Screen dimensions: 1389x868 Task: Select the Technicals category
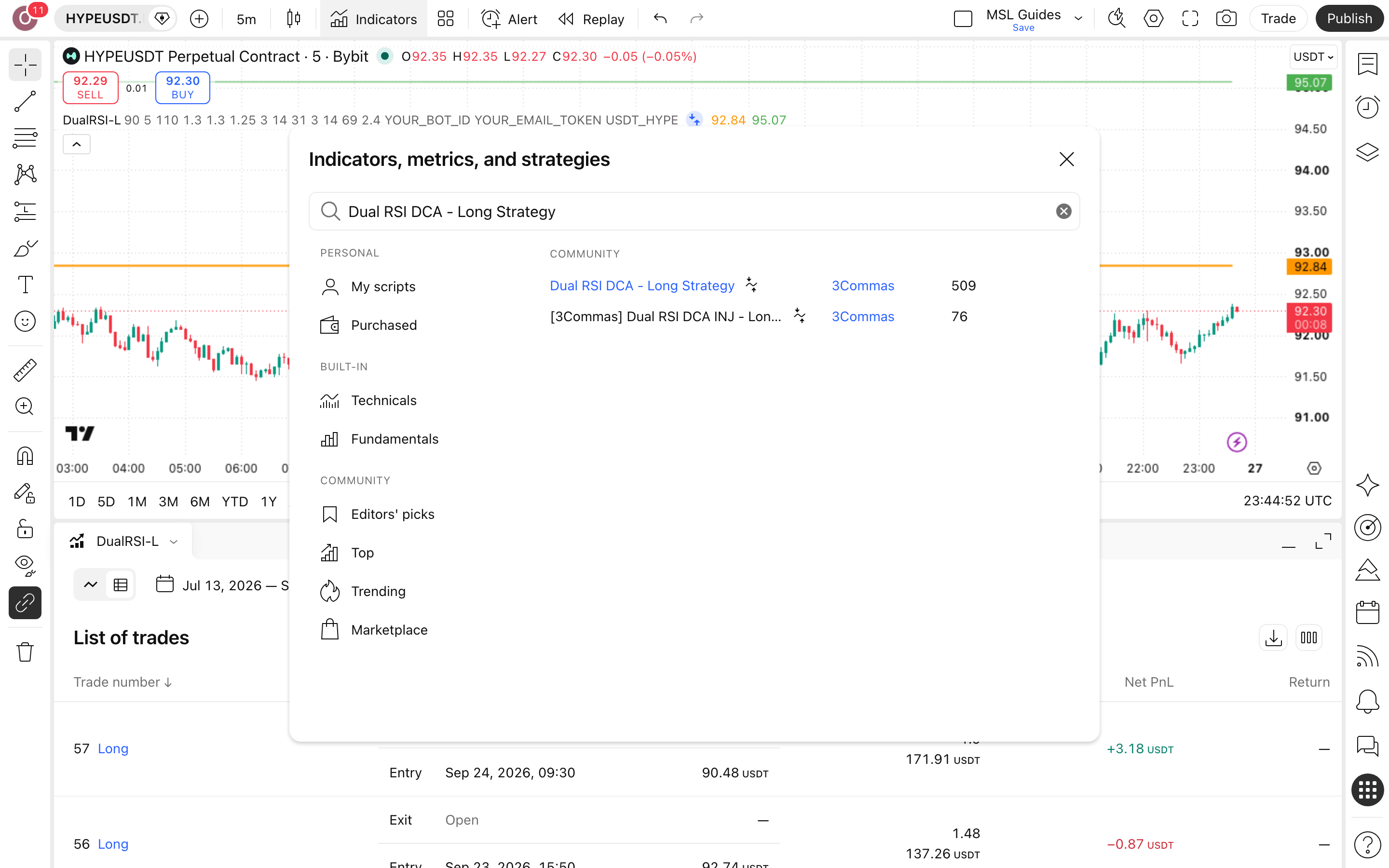368,400
